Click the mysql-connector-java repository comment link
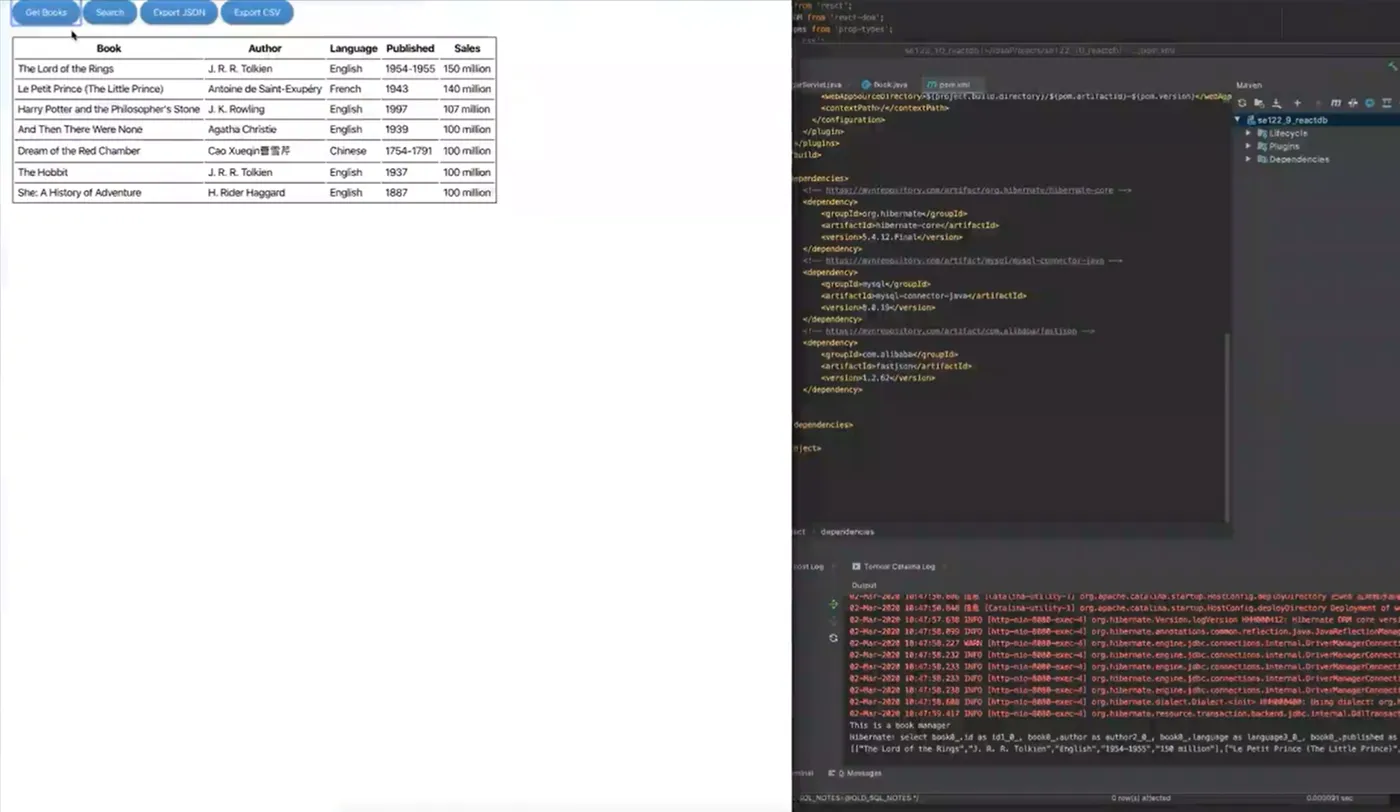The height and width of the screenshot is (812, 1400). coord(964,260)
